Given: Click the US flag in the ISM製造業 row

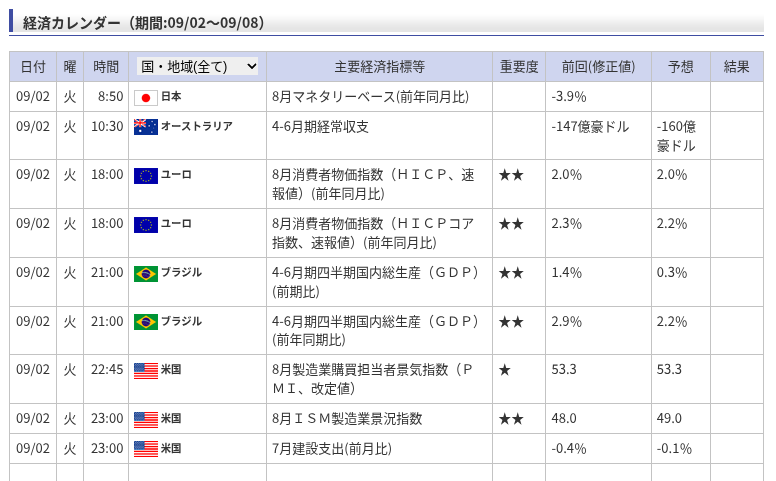Looking at the screenshot, I should pyautogui.click(x=146, y=420).
